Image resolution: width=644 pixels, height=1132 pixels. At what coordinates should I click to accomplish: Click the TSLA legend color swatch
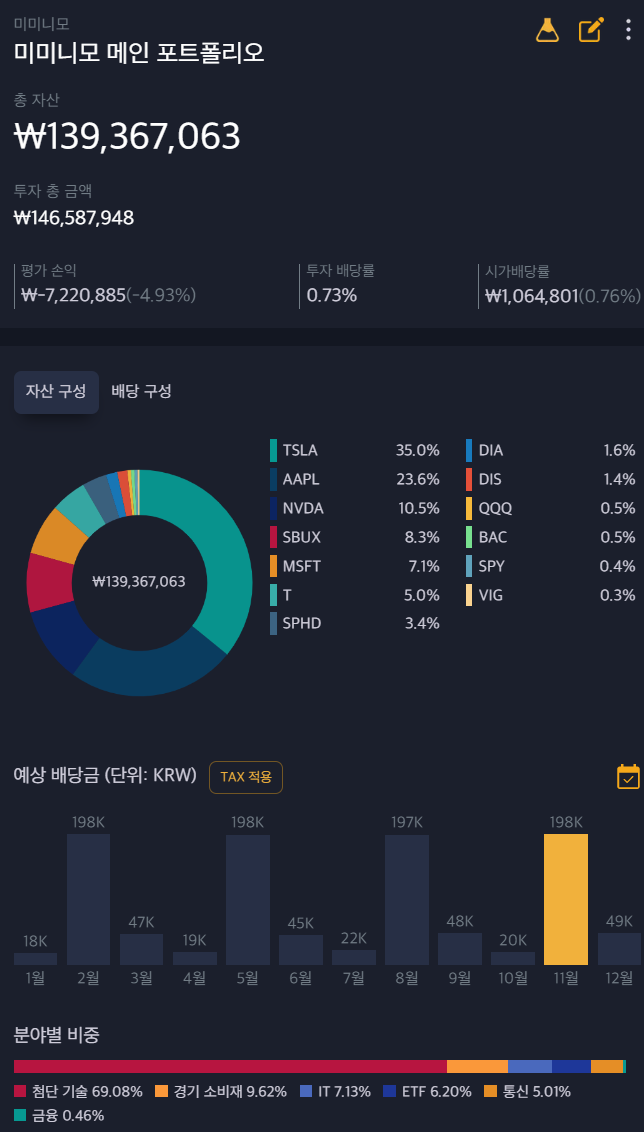[274, 450]
